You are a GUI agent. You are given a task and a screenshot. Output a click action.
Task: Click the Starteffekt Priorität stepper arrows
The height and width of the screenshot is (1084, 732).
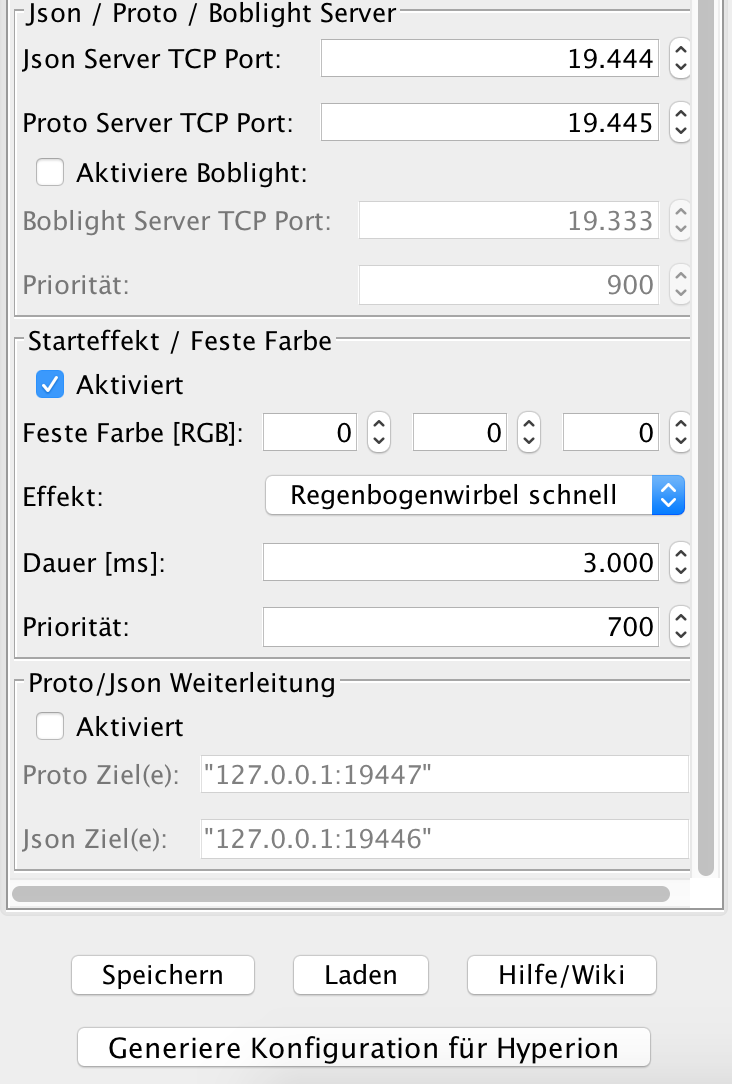tap(680, 627)
